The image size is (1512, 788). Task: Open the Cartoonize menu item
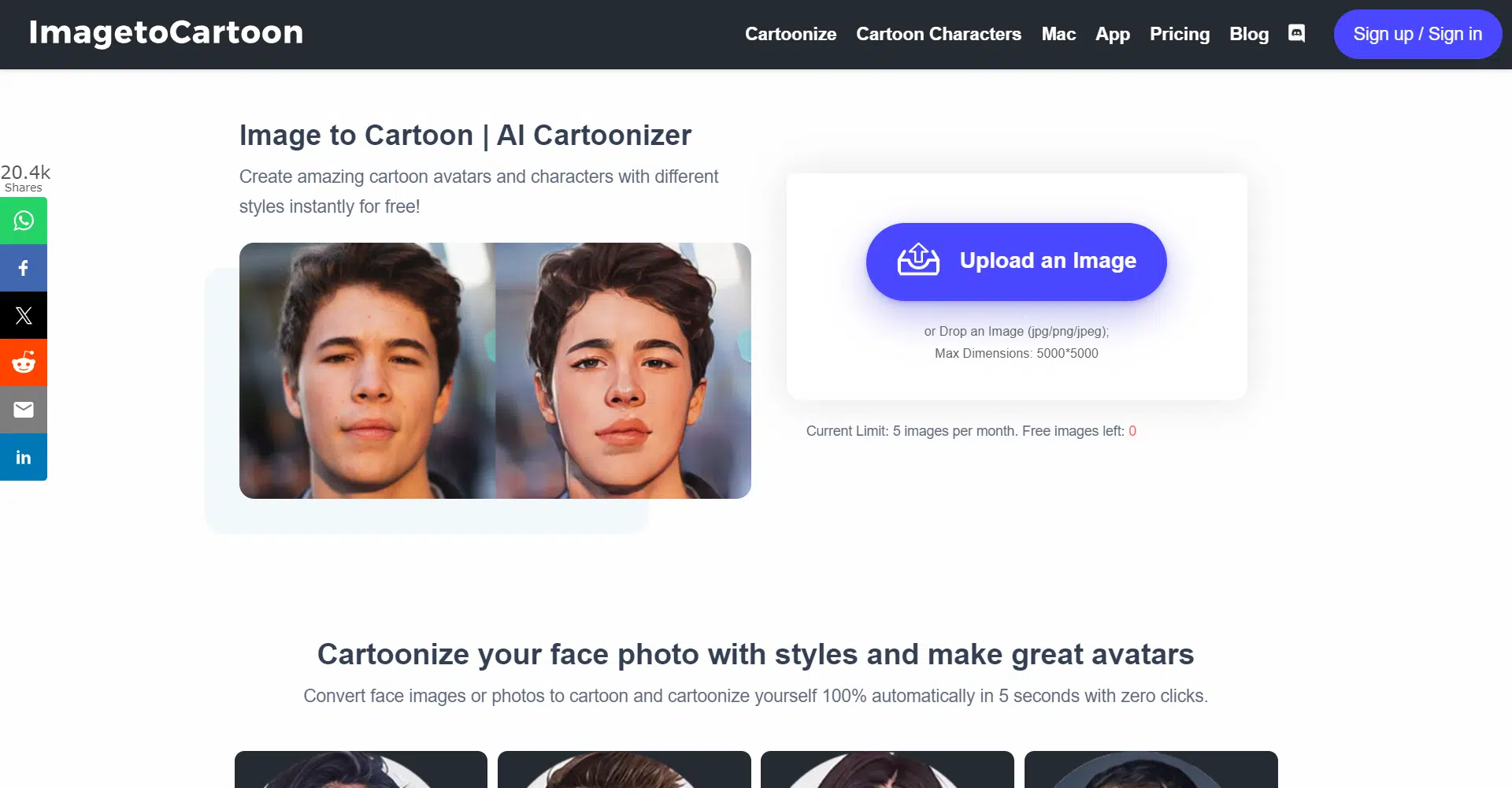790,34
